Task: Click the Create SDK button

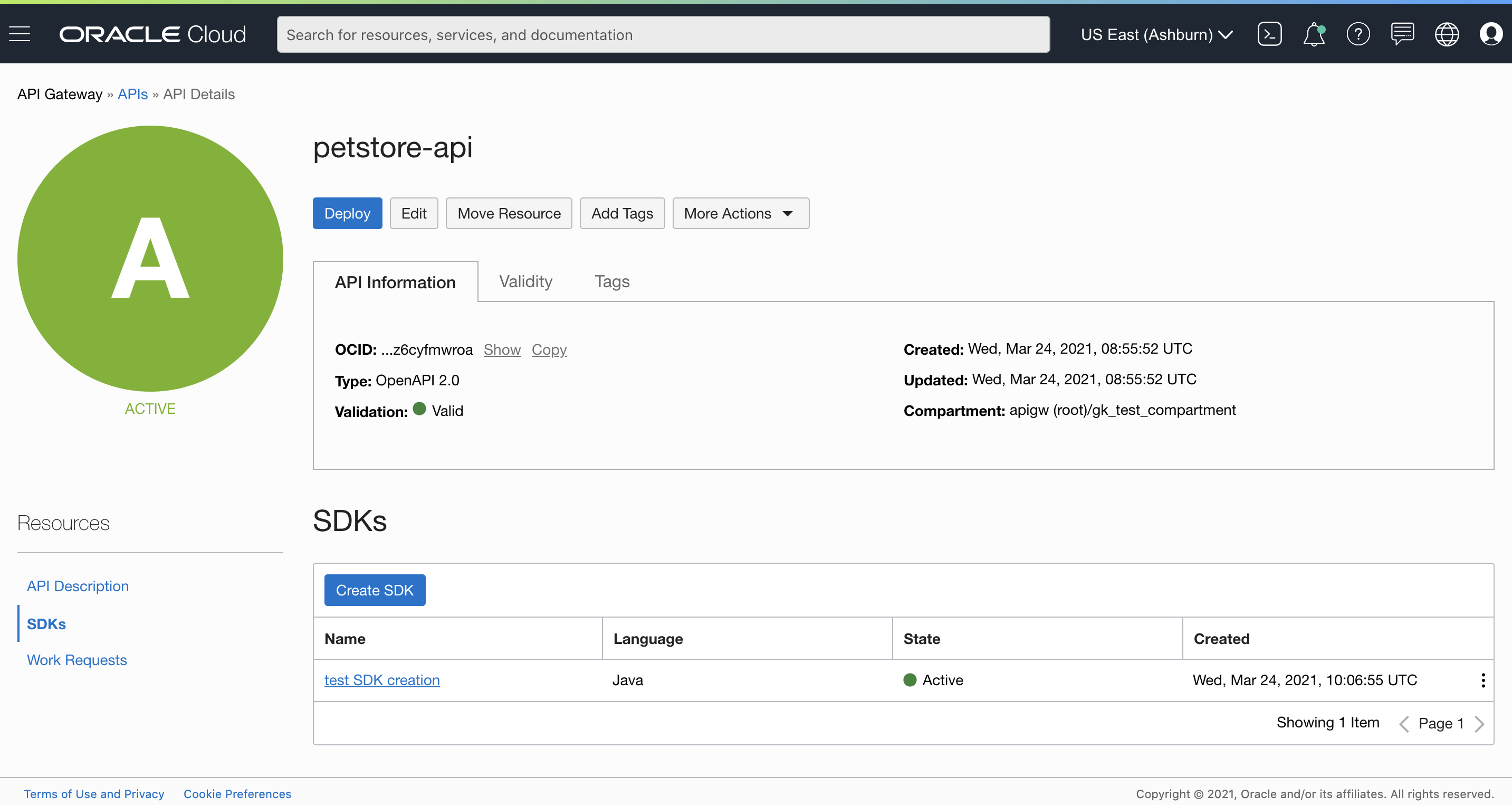Action: (x=375, y=590)
